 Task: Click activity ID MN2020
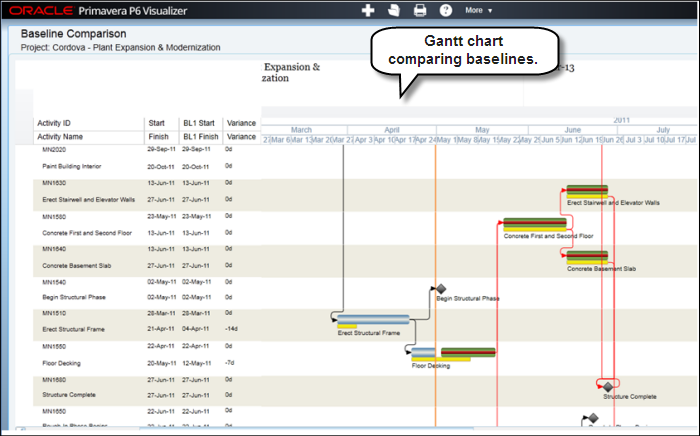click(54, 149)
